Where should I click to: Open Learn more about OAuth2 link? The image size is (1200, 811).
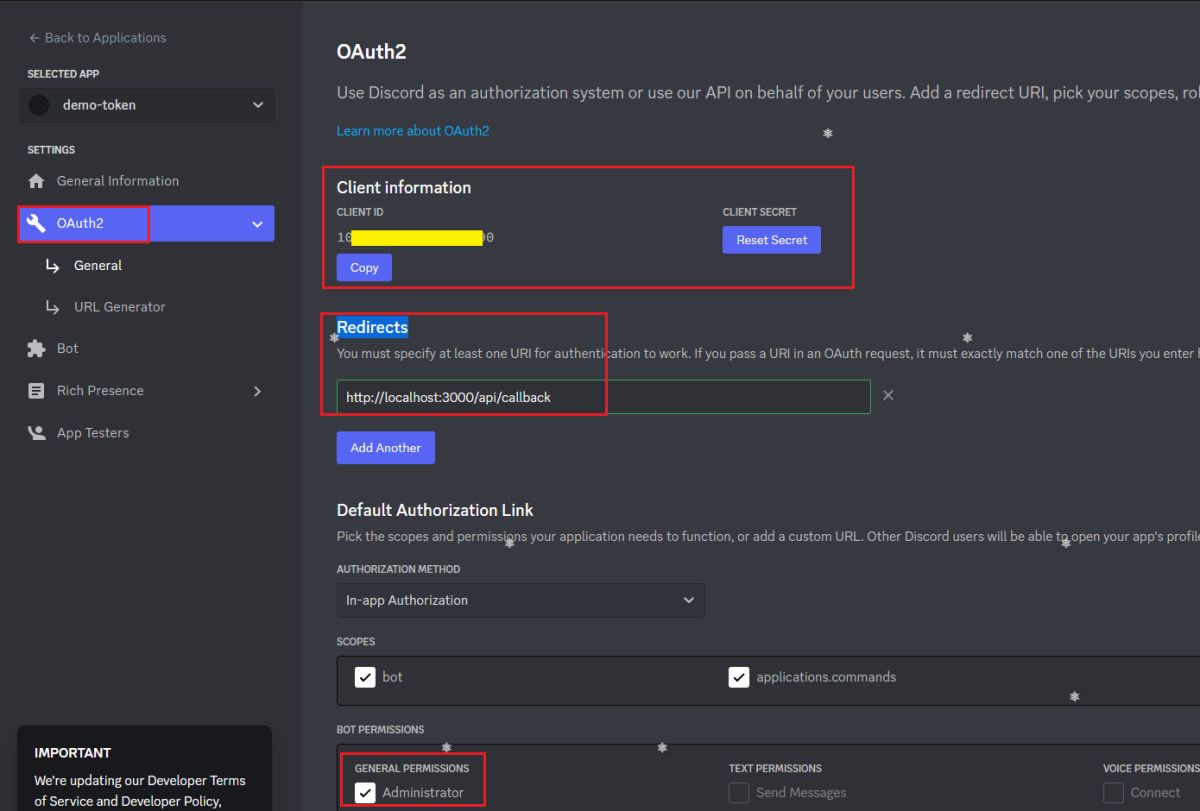pos(413,131)
